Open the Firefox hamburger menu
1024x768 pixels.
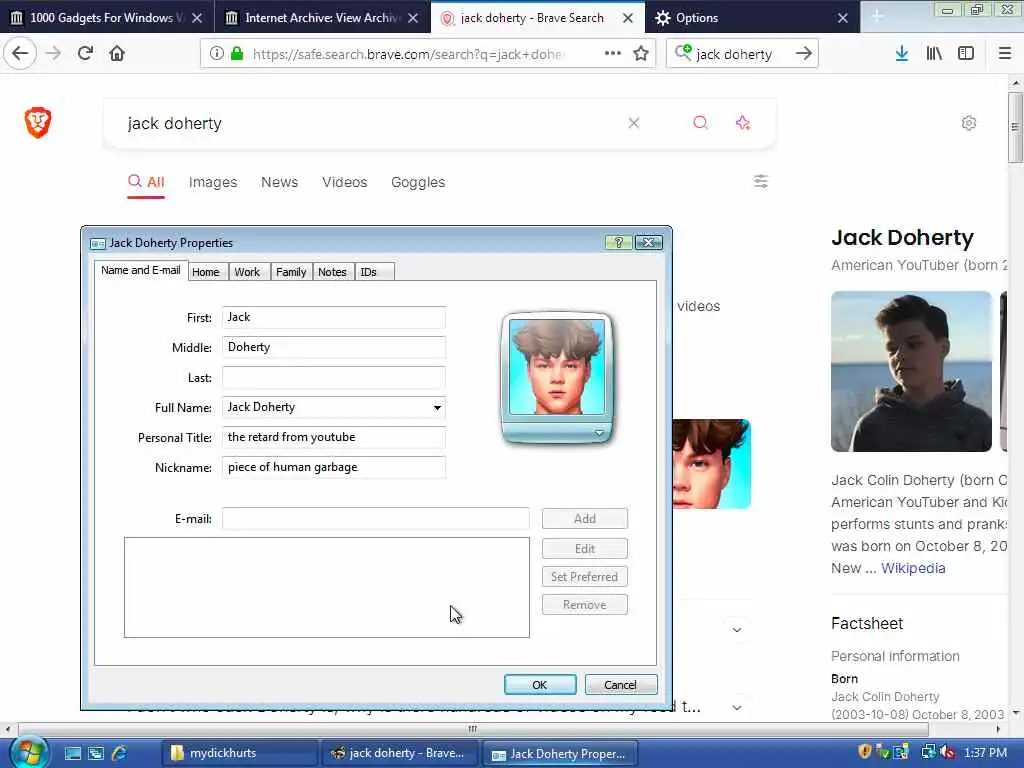1005,54
